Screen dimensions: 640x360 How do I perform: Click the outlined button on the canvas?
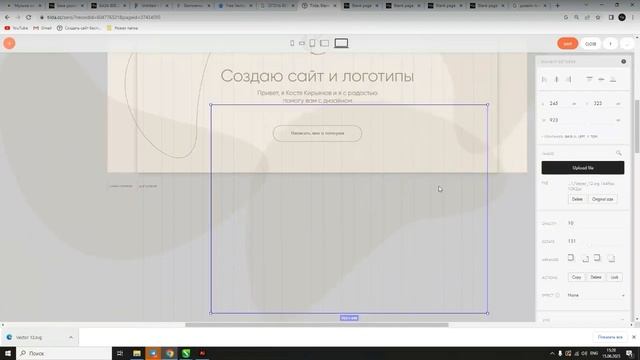pyautogui.click(x=317, y=133)
